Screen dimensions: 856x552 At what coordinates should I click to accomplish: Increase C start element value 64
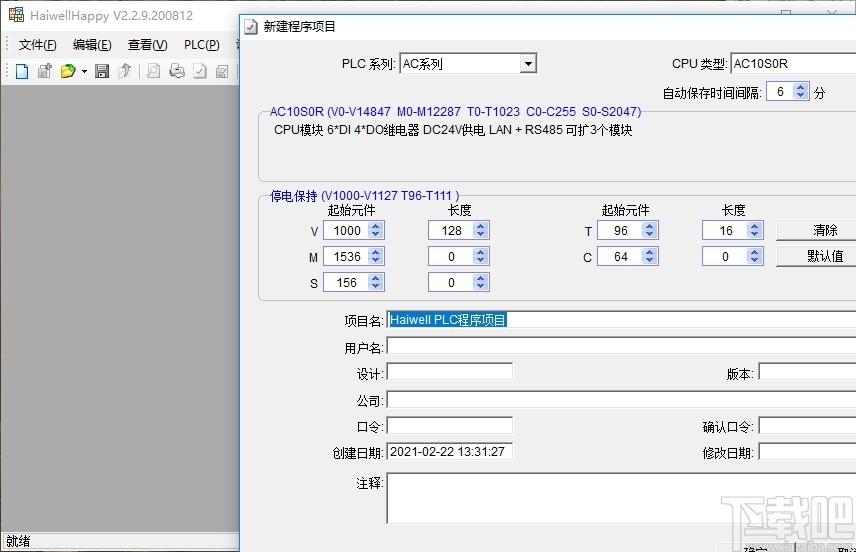point(650,252)
